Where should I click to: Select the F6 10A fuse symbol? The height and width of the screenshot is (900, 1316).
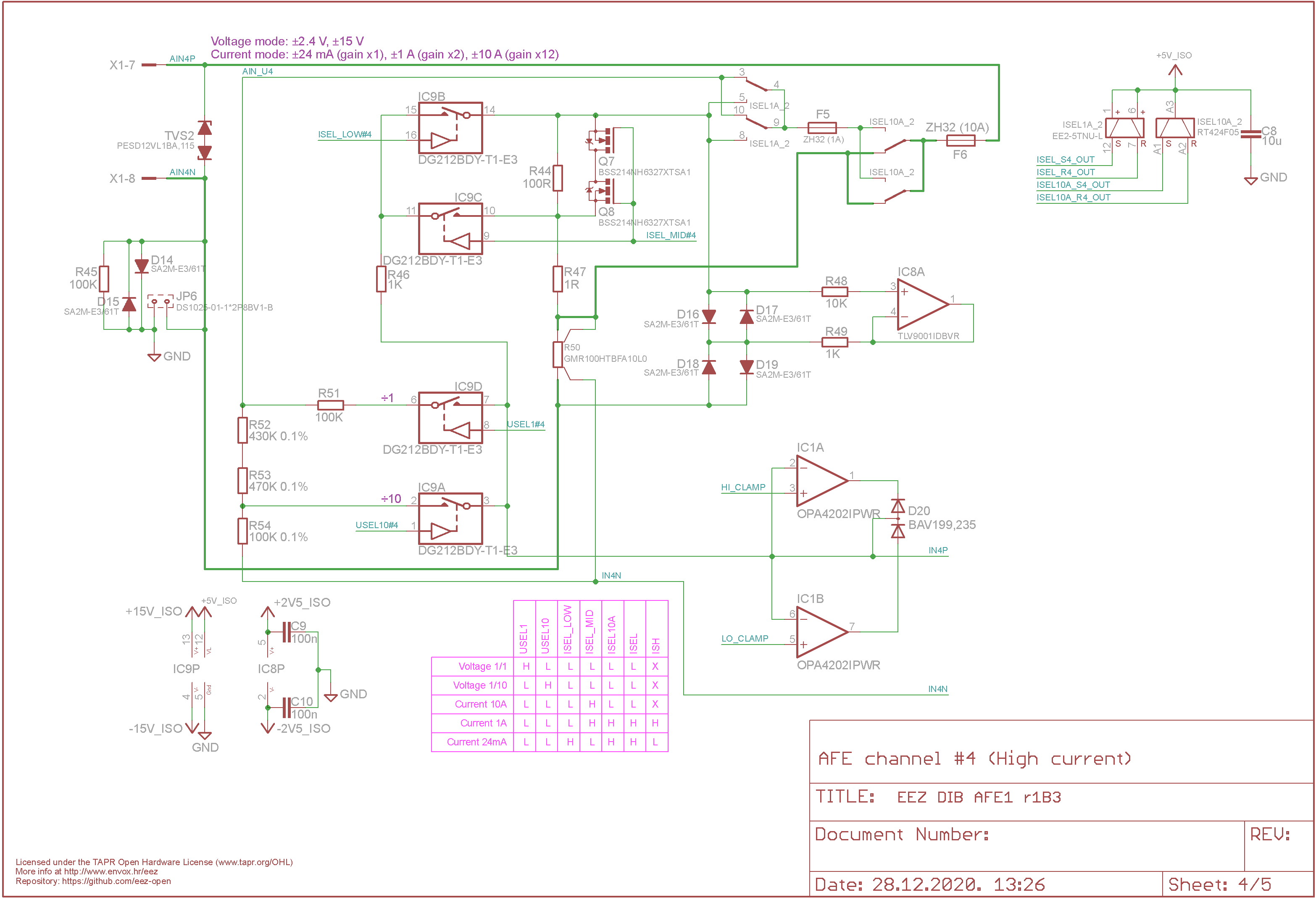(x=961, y=140)
